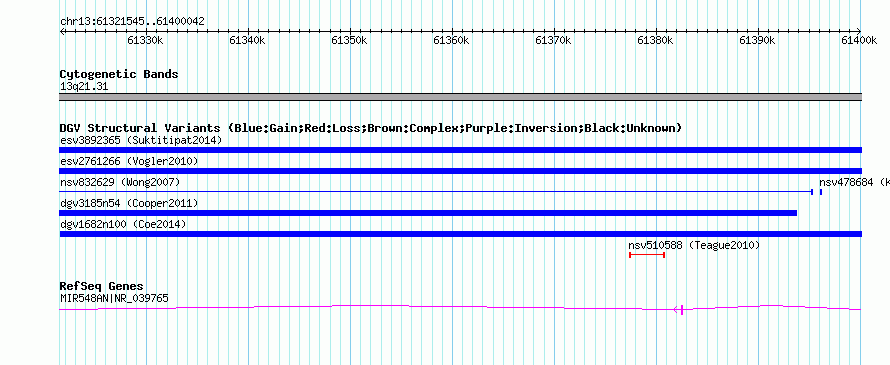Click the 61380k ruler tick label
Screen dimensions: 890x365
[655, 40]
